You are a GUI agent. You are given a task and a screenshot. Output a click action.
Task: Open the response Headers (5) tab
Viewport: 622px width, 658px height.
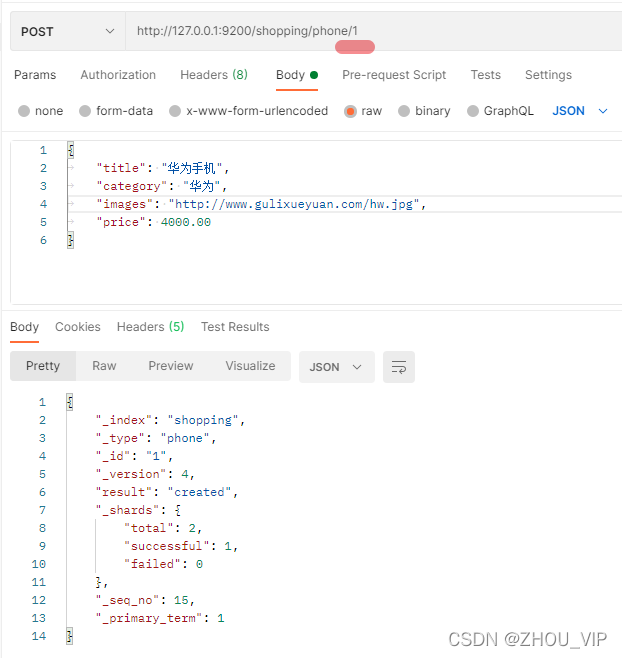tap(150, 326)
